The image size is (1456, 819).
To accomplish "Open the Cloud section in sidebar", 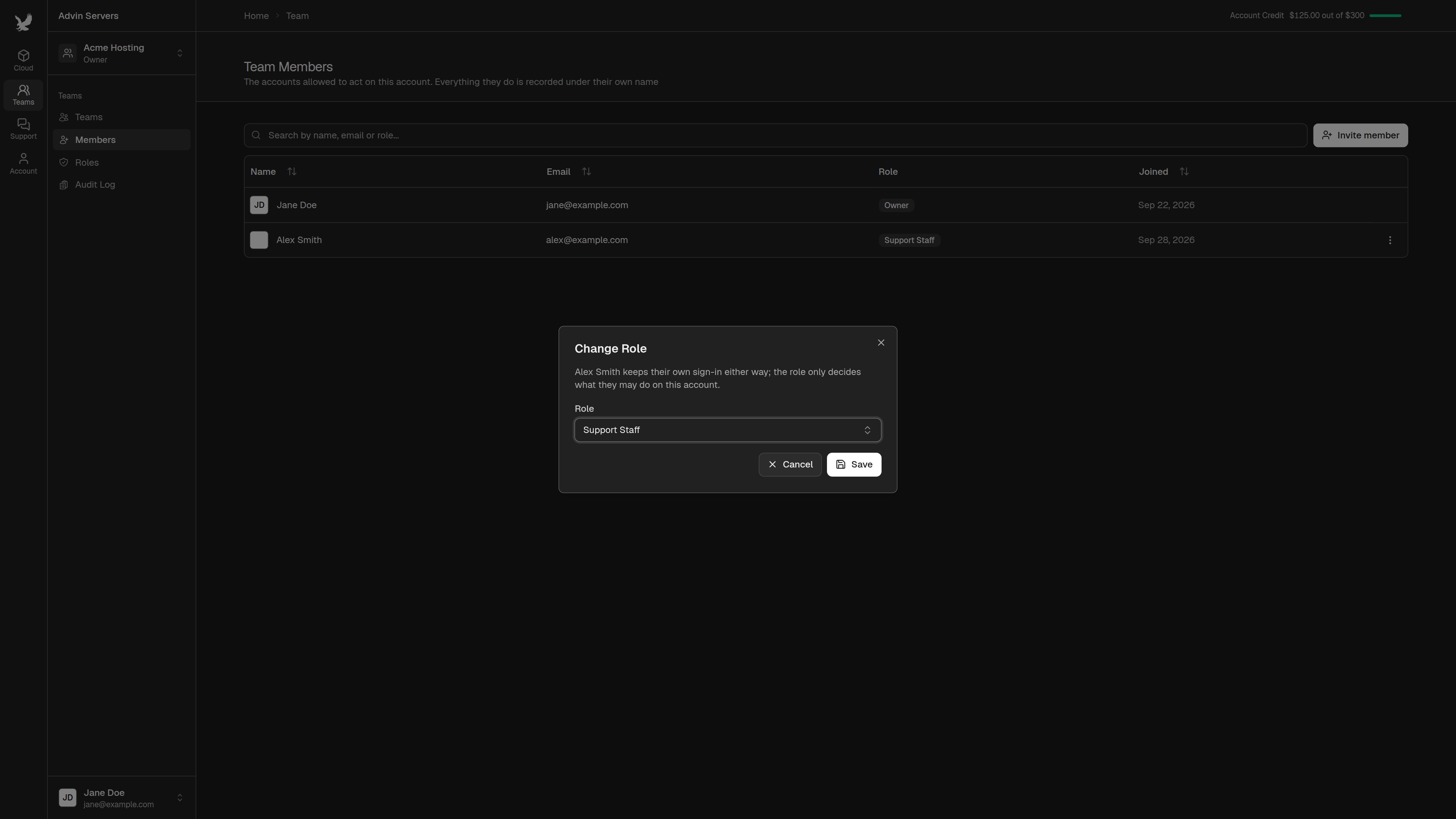I will pyautogui.click(x=23, y=61).
